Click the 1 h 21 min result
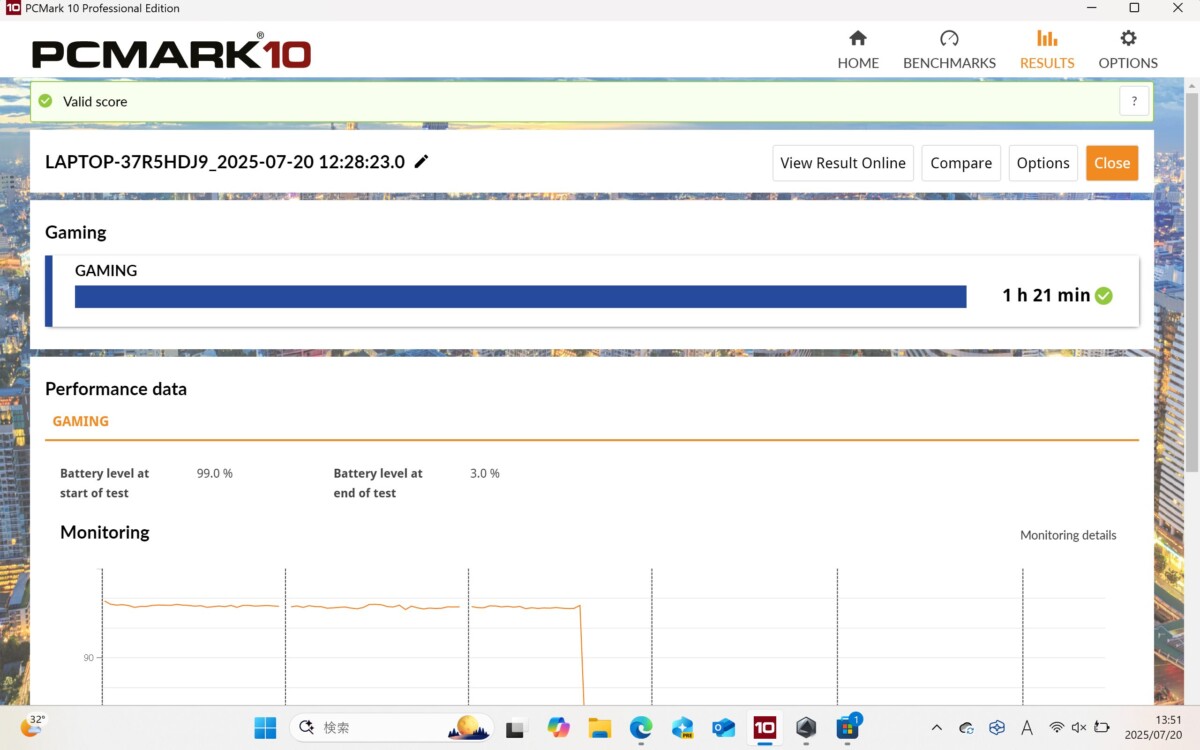The height and width of the screenshot is (750, 1200). coord(1046,295)
